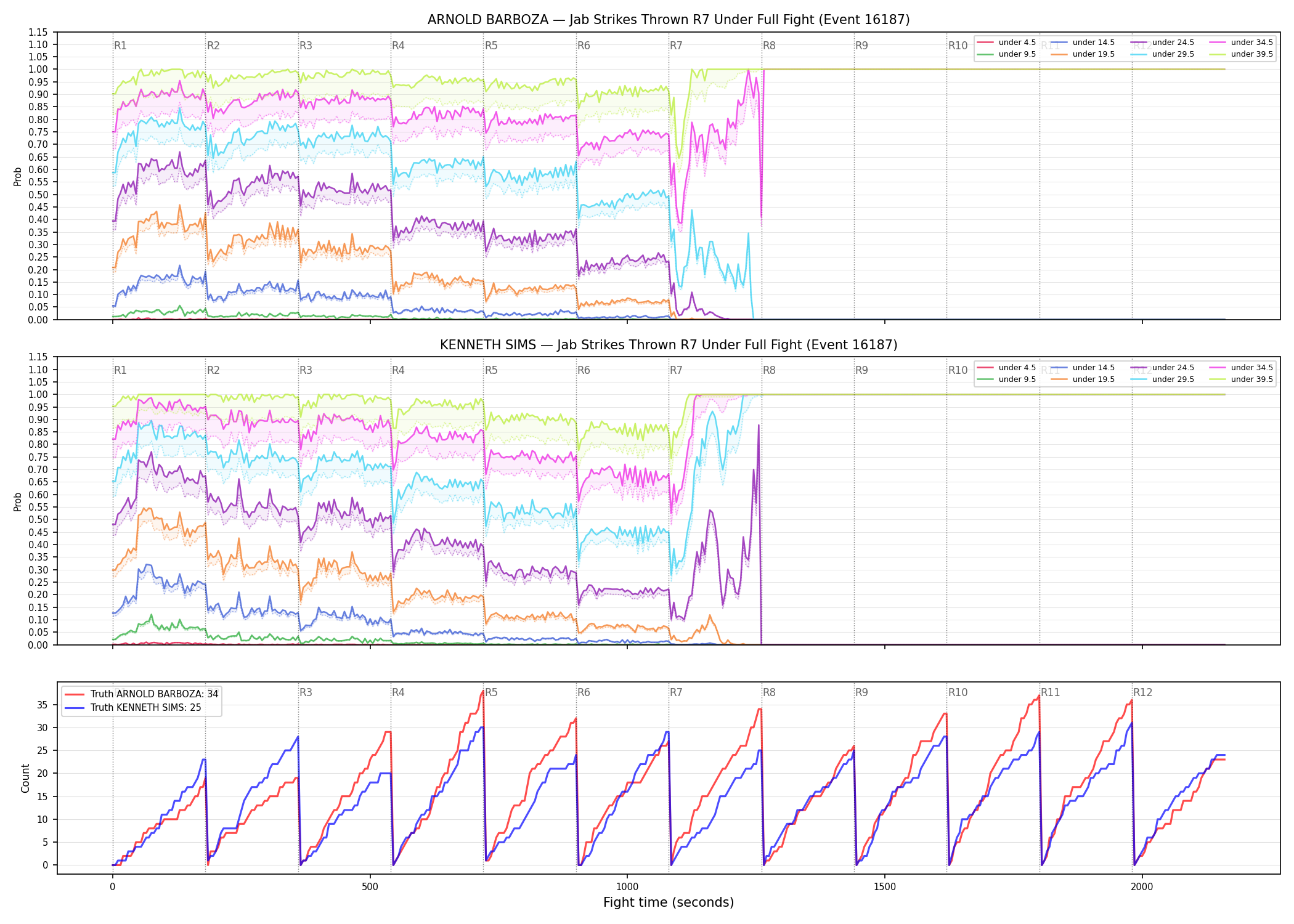Screen dimensions: 1294x924
Task: Click the R6 round marker in Sims chart
Action: 584,370
